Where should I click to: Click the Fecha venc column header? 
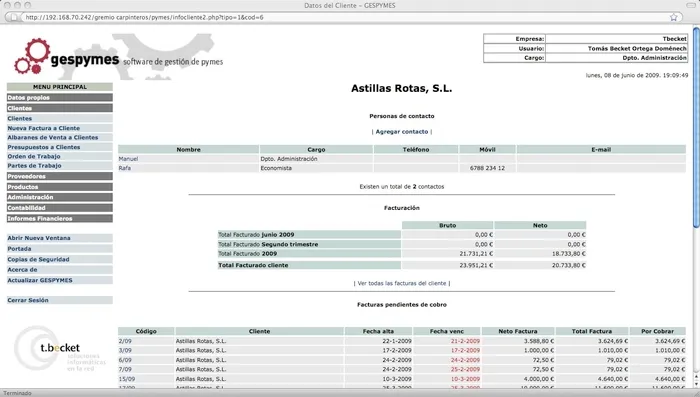pyautogui.click(x=447, y=331)
